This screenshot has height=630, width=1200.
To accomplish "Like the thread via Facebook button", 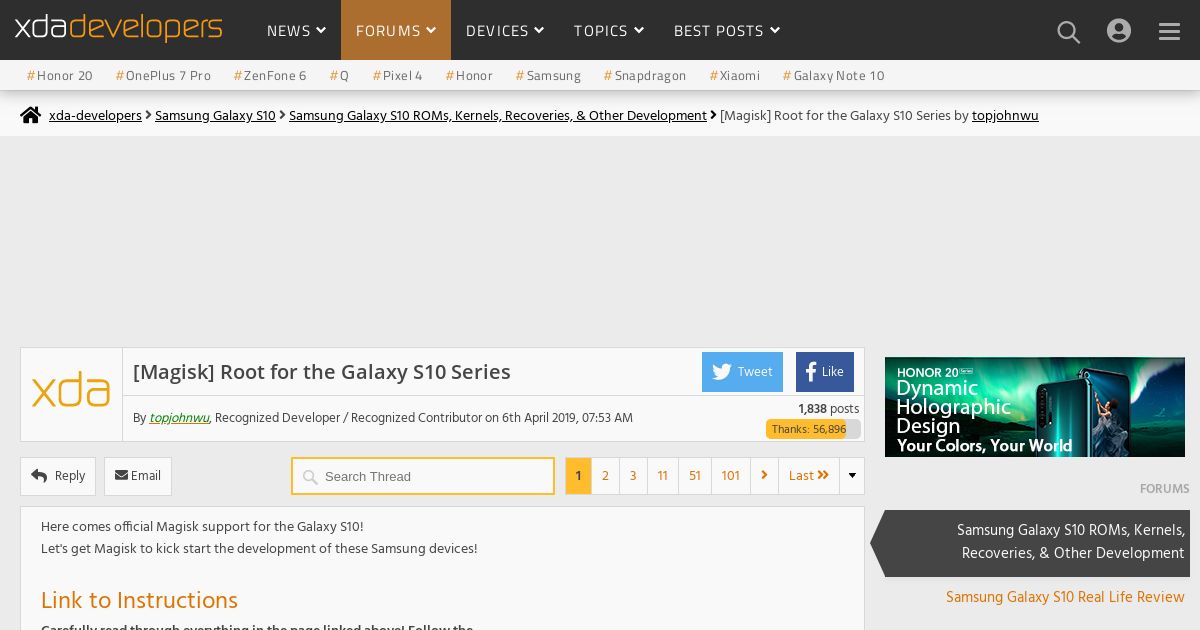I will coord(825,372).
